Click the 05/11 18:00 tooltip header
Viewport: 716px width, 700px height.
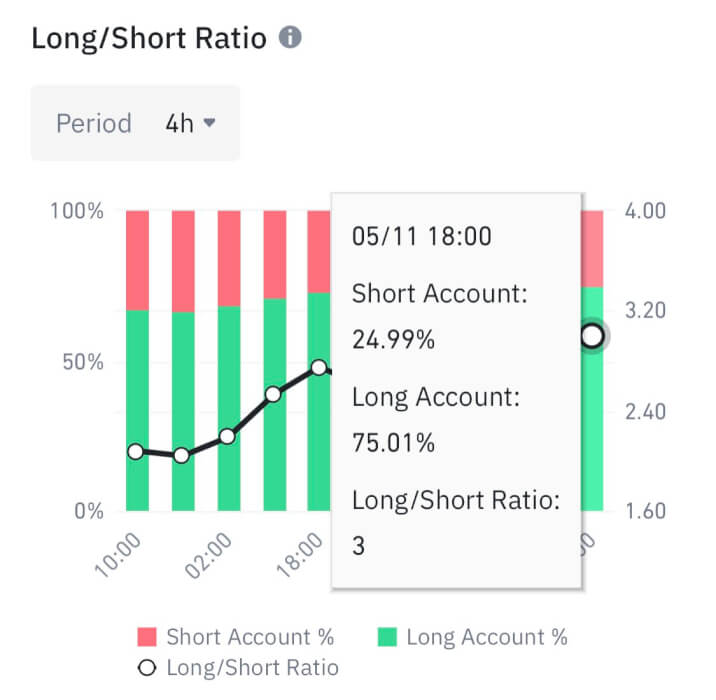421,237
